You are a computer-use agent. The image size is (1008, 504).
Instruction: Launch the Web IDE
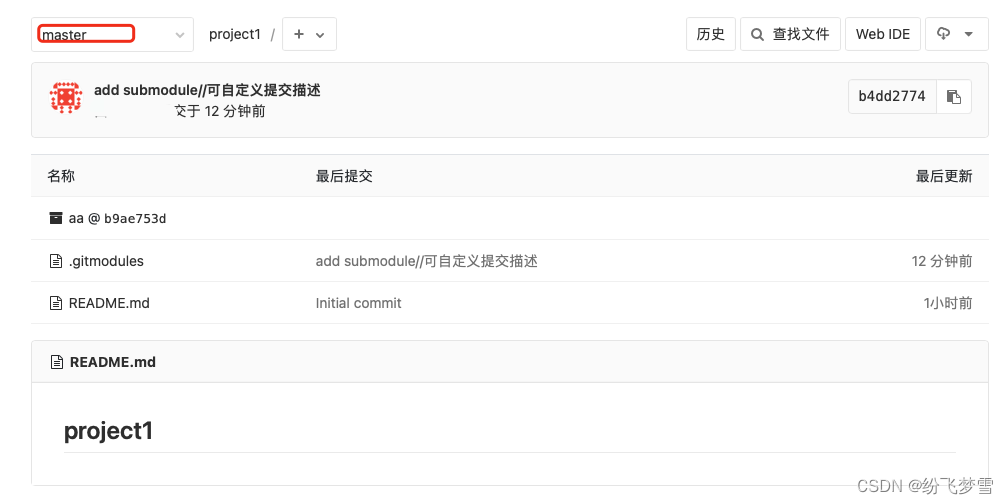(x=883, y=34)
